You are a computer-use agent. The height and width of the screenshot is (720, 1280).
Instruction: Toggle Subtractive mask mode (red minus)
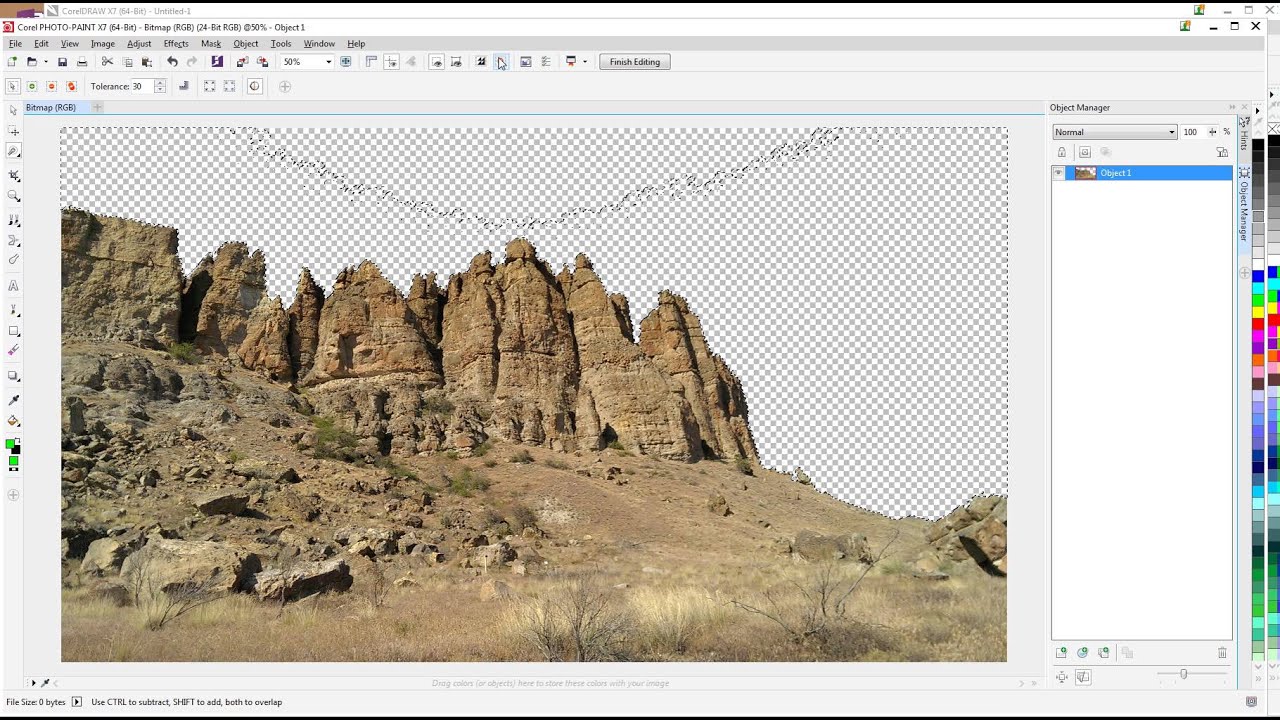[x=52, y=87]
